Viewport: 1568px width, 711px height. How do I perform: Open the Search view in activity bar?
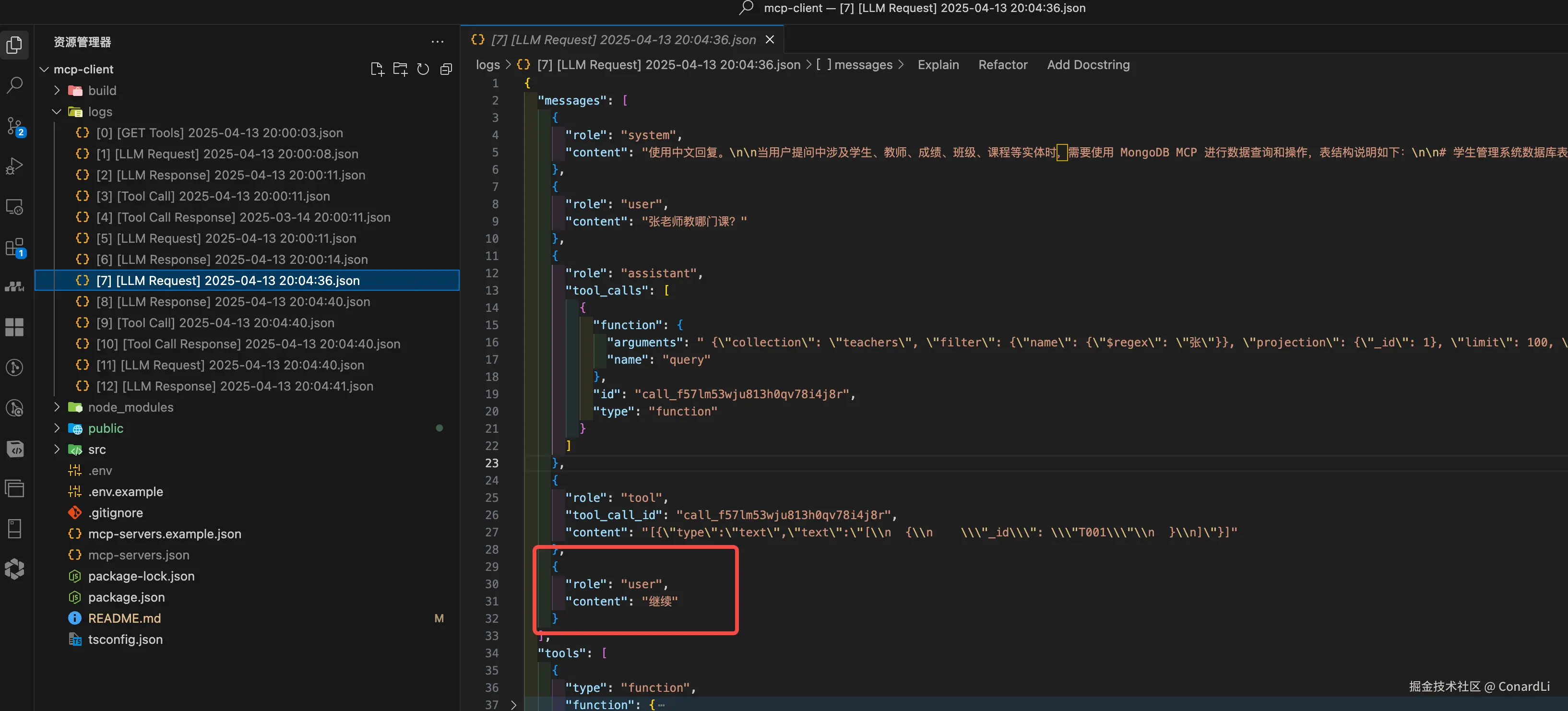point(14,84)
